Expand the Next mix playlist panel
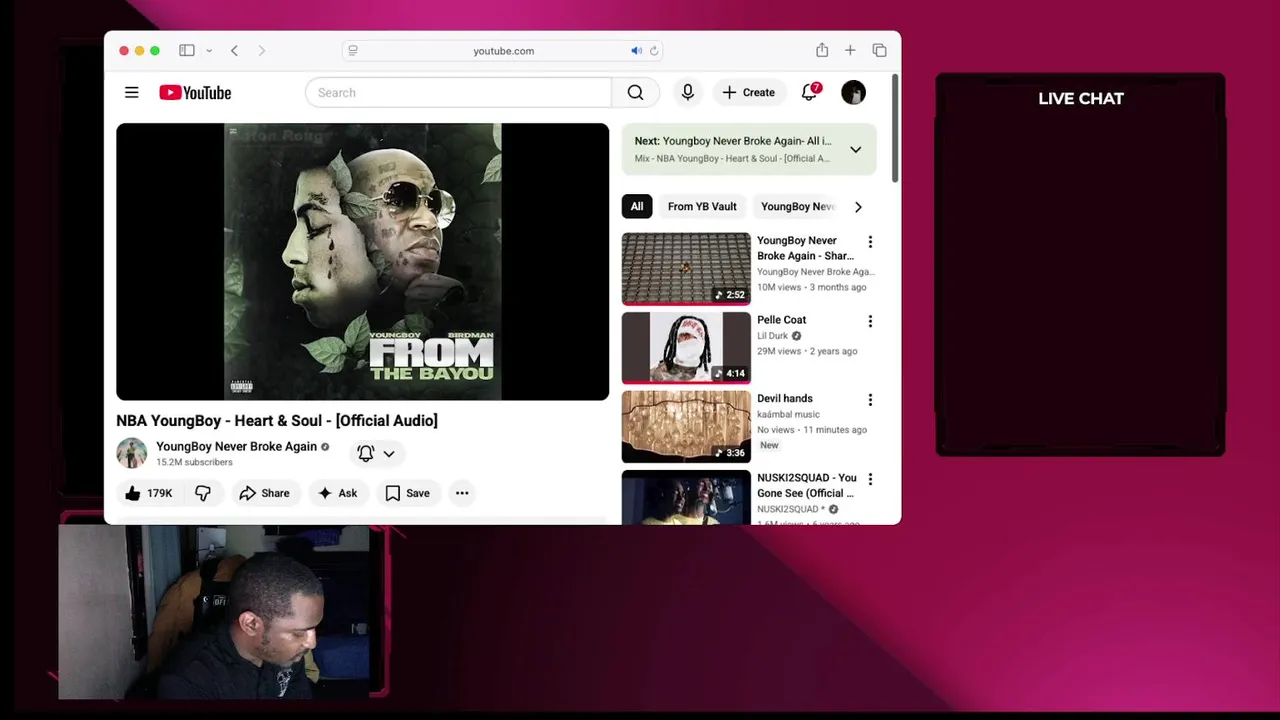The image size is (1280, 720). pyautogui.click(x=856, y=150)
